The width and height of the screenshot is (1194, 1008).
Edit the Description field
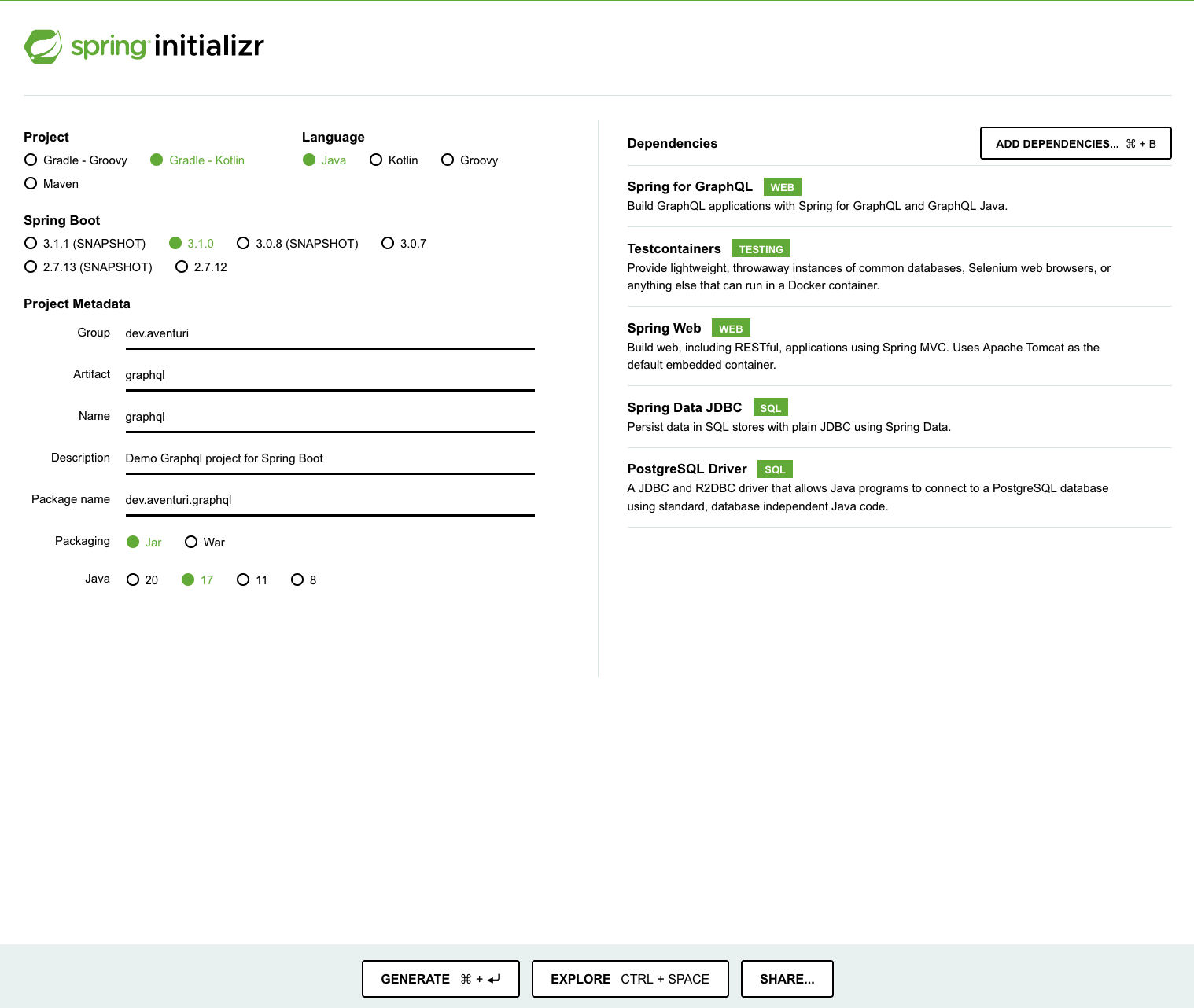pos(330,458)
